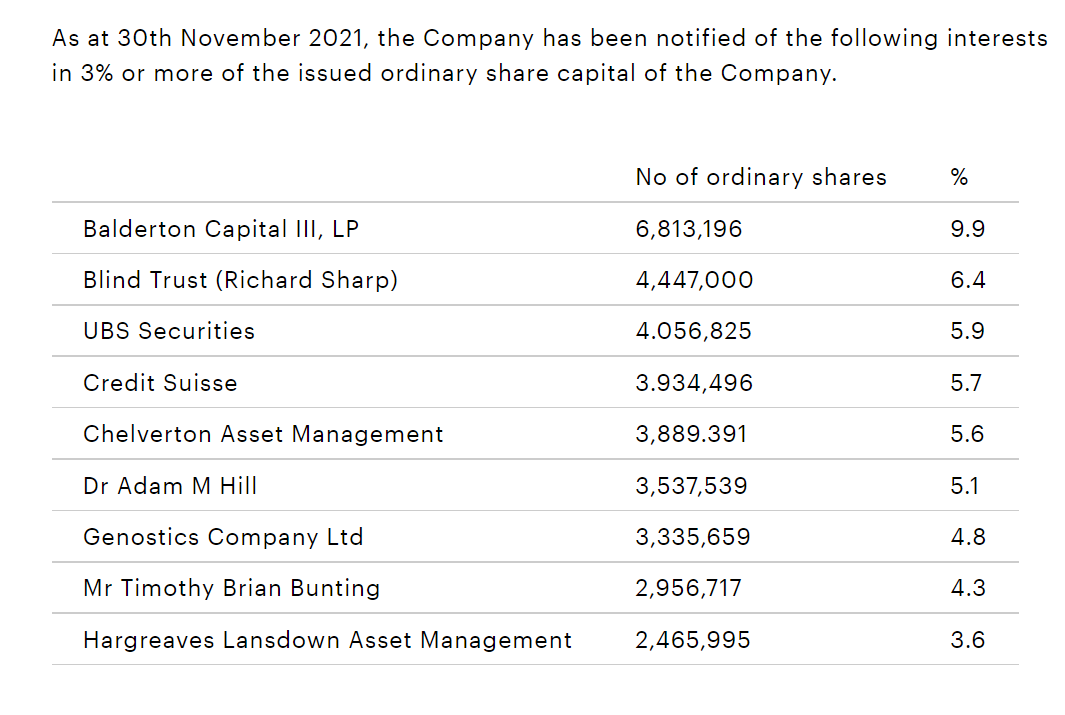Image resolution: width=1065 pixels, height=715 pixels.
Task: Click the Balderton Capital III, LP row name
Action: coord(221,230)
